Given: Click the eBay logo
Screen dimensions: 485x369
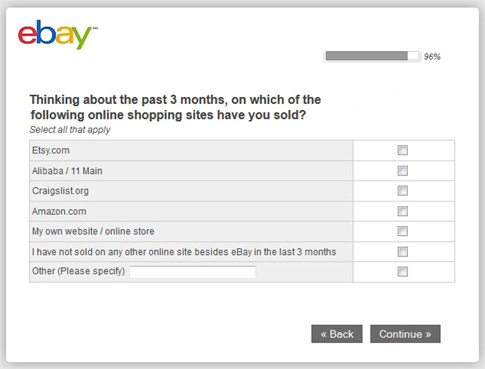Looking at the screenshot, I should point(55,34).
